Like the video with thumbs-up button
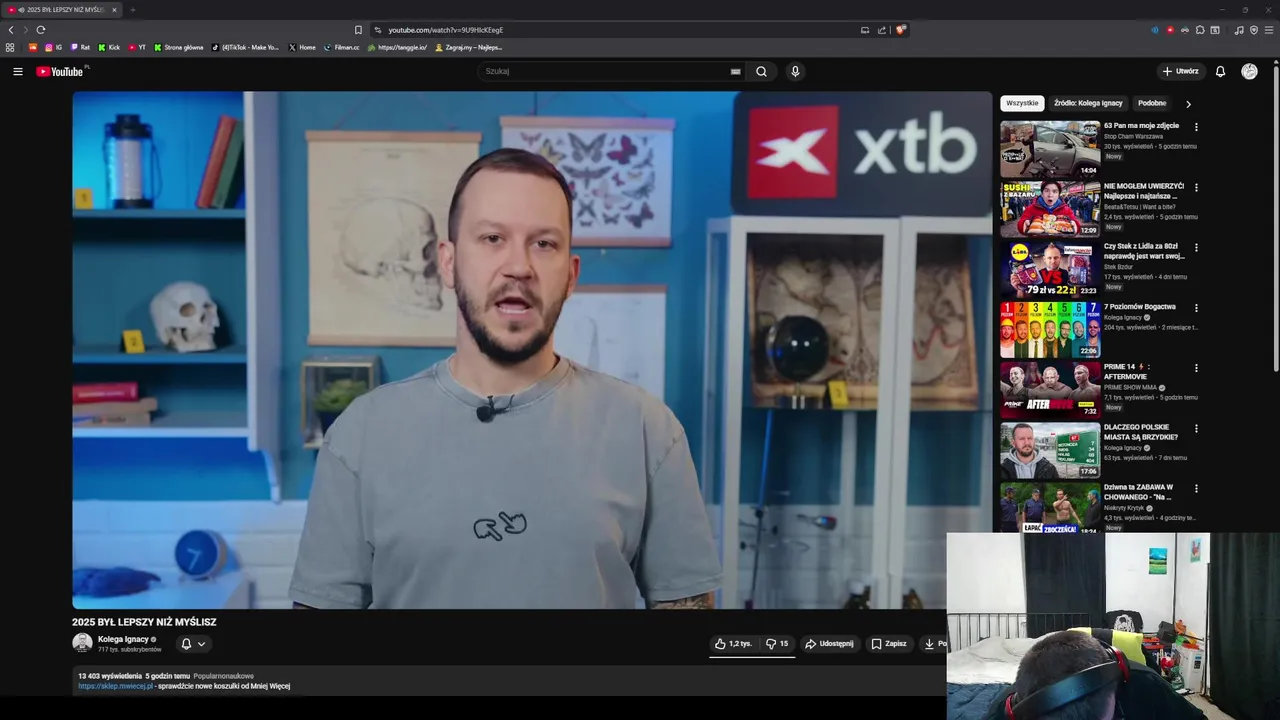 pos(733,644)
